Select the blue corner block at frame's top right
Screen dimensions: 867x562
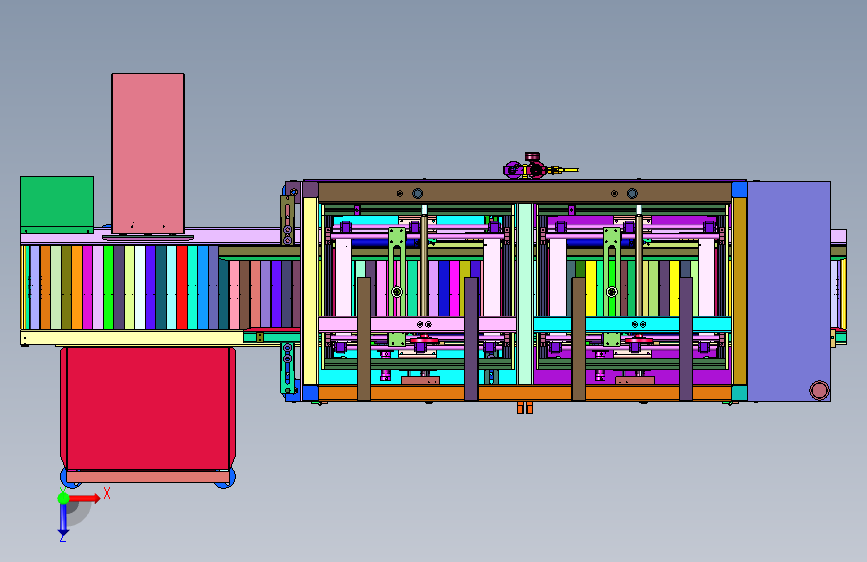click(x=739, y=190)
